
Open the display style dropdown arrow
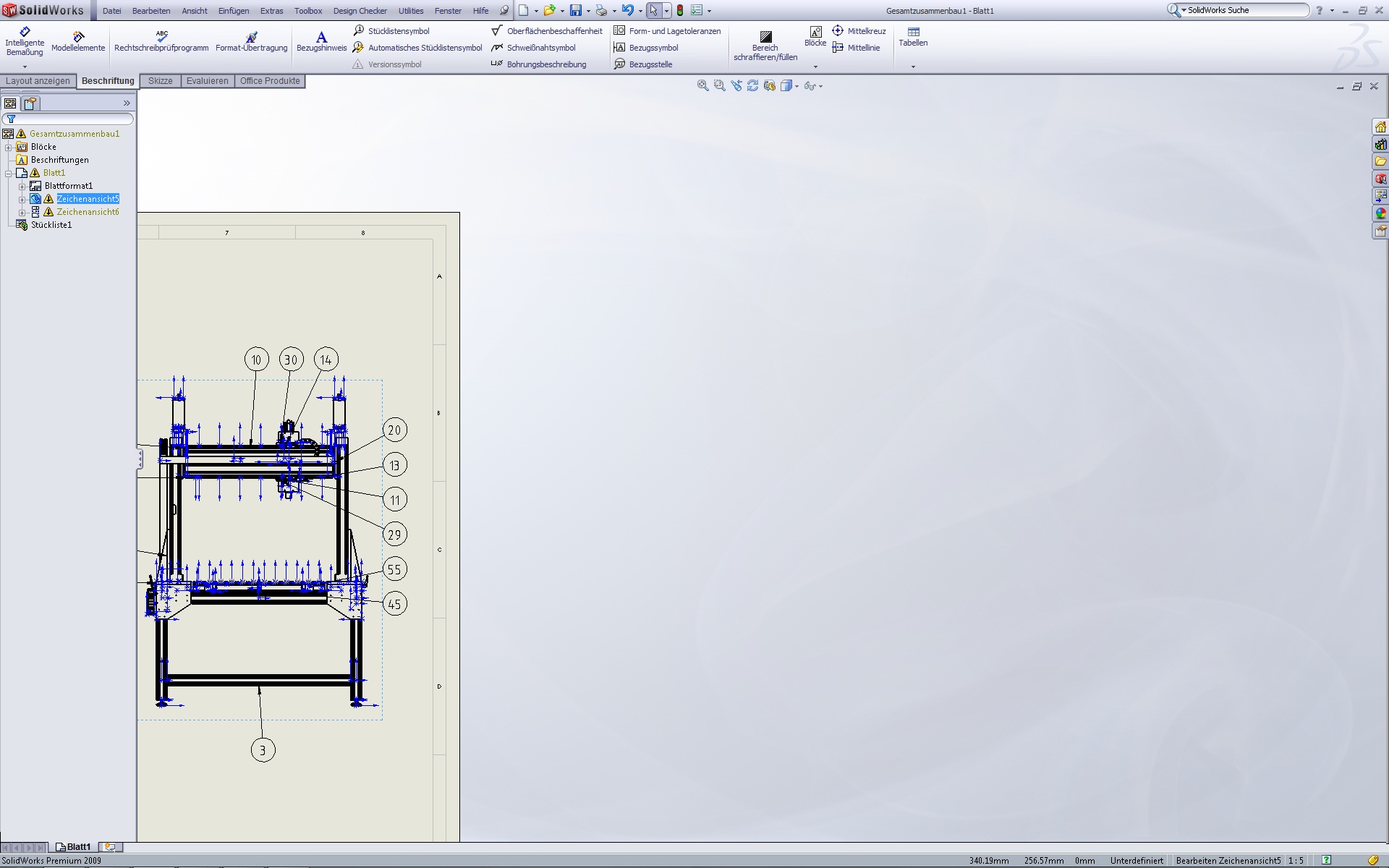click(797, 86)
